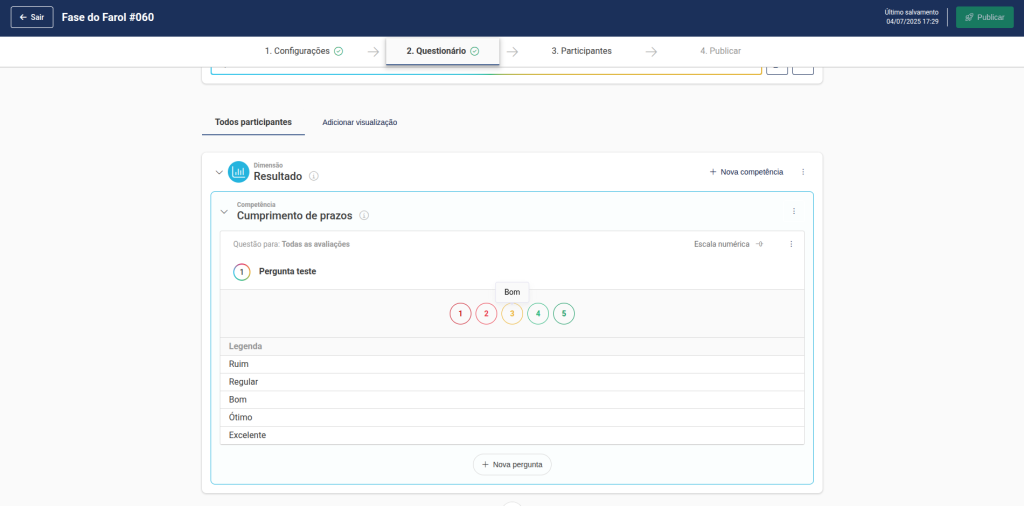This screenshot has width=1024, height=506.
Task: Click the Resultado dimension chart icon
Action: [x=238, y=172]
